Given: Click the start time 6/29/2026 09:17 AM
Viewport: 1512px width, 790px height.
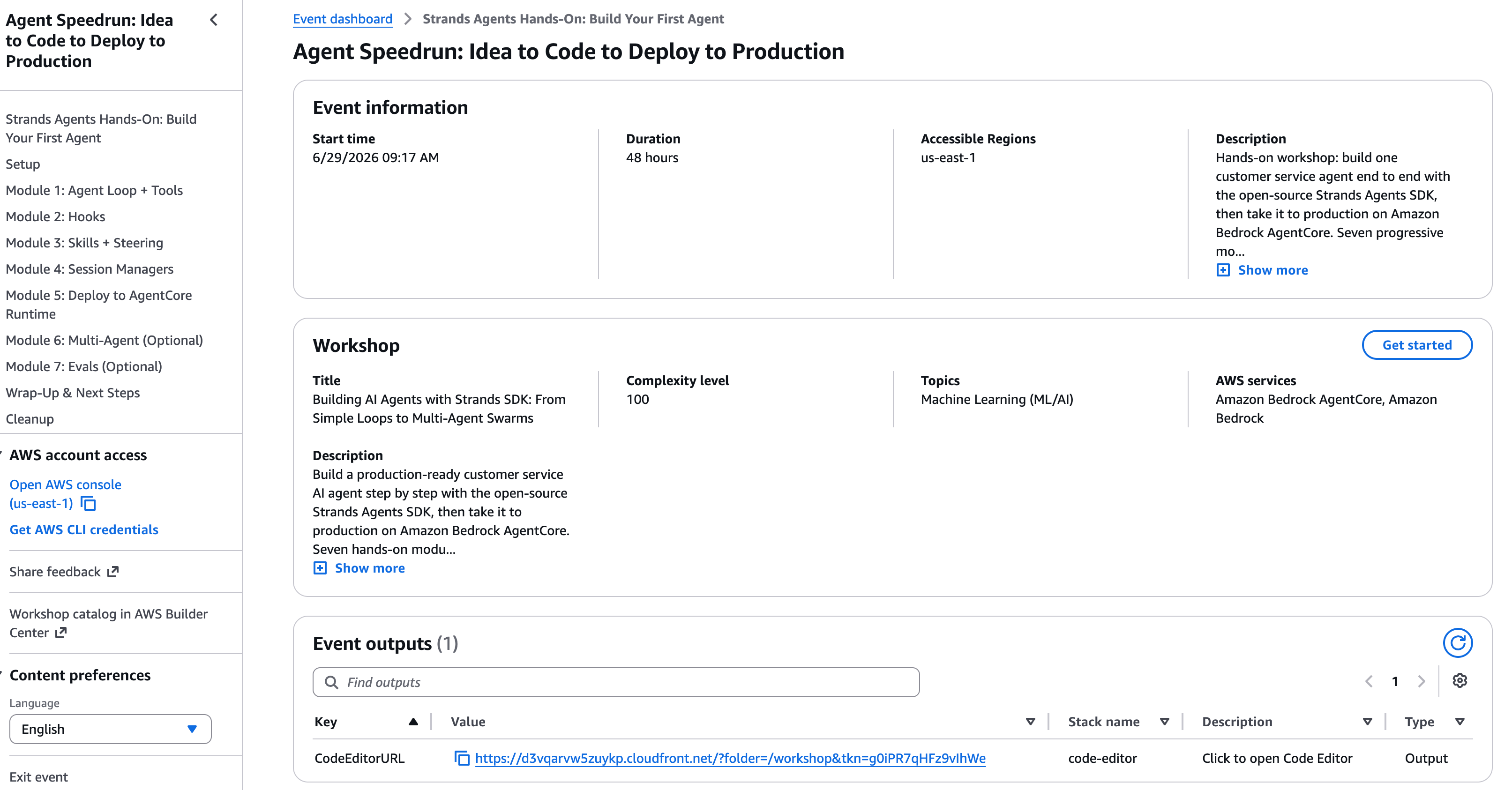Looking at the screenshot, I should click(375, 157).
